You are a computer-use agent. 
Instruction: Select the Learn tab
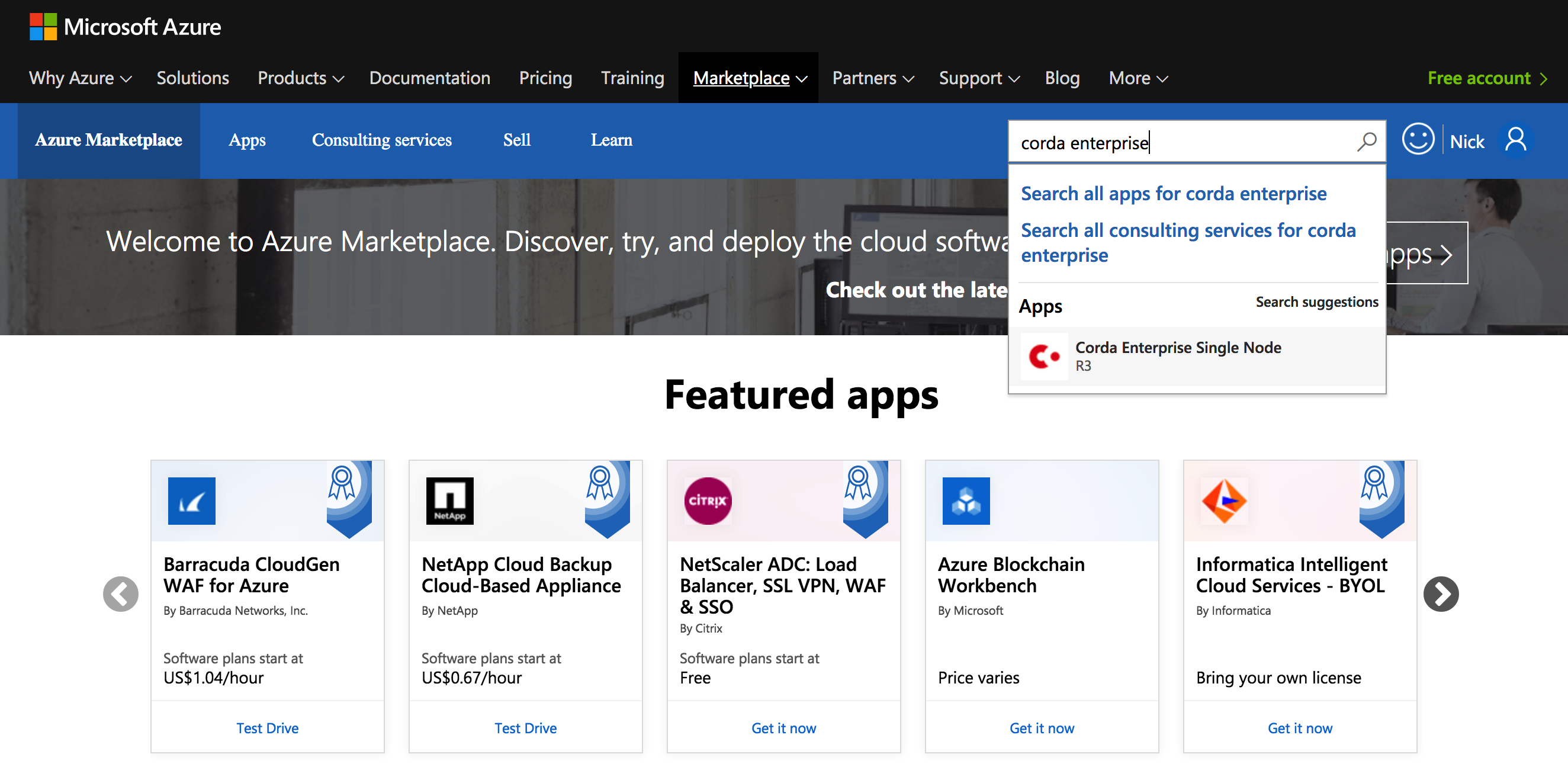pyautogui.click(x=611, y=140)
